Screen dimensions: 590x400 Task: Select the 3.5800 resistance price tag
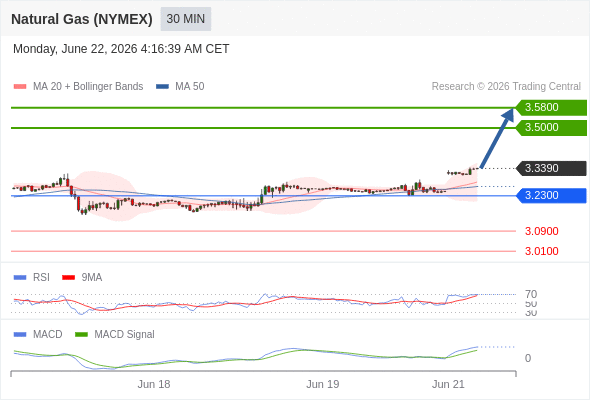point(551,107)
